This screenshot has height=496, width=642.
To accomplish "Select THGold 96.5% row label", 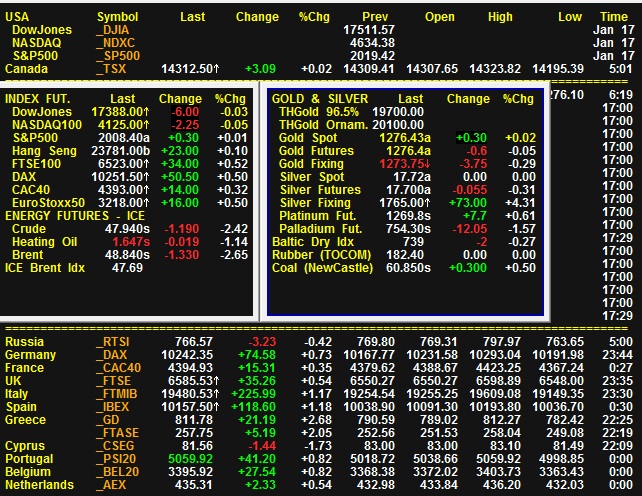I will 319,112.
